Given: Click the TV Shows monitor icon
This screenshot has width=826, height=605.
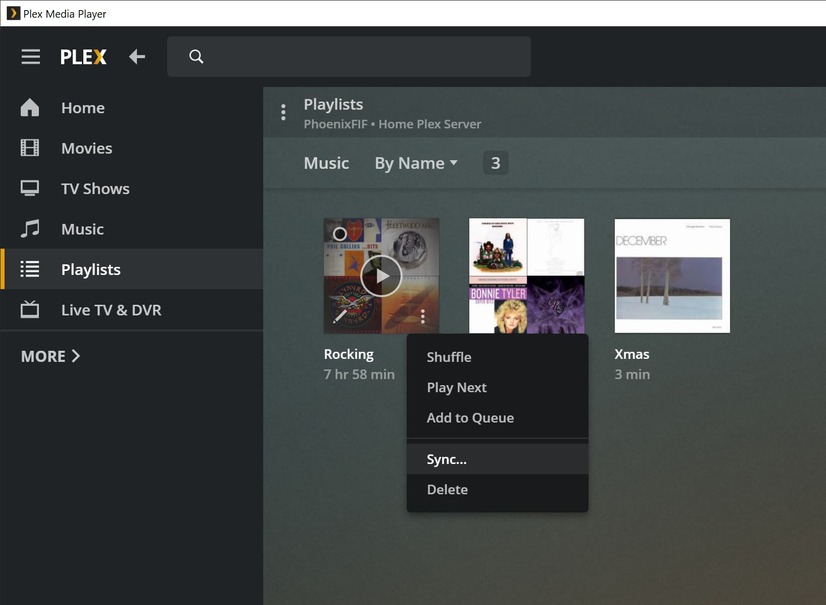Looking at the screenshot, I should pos(30,188).
